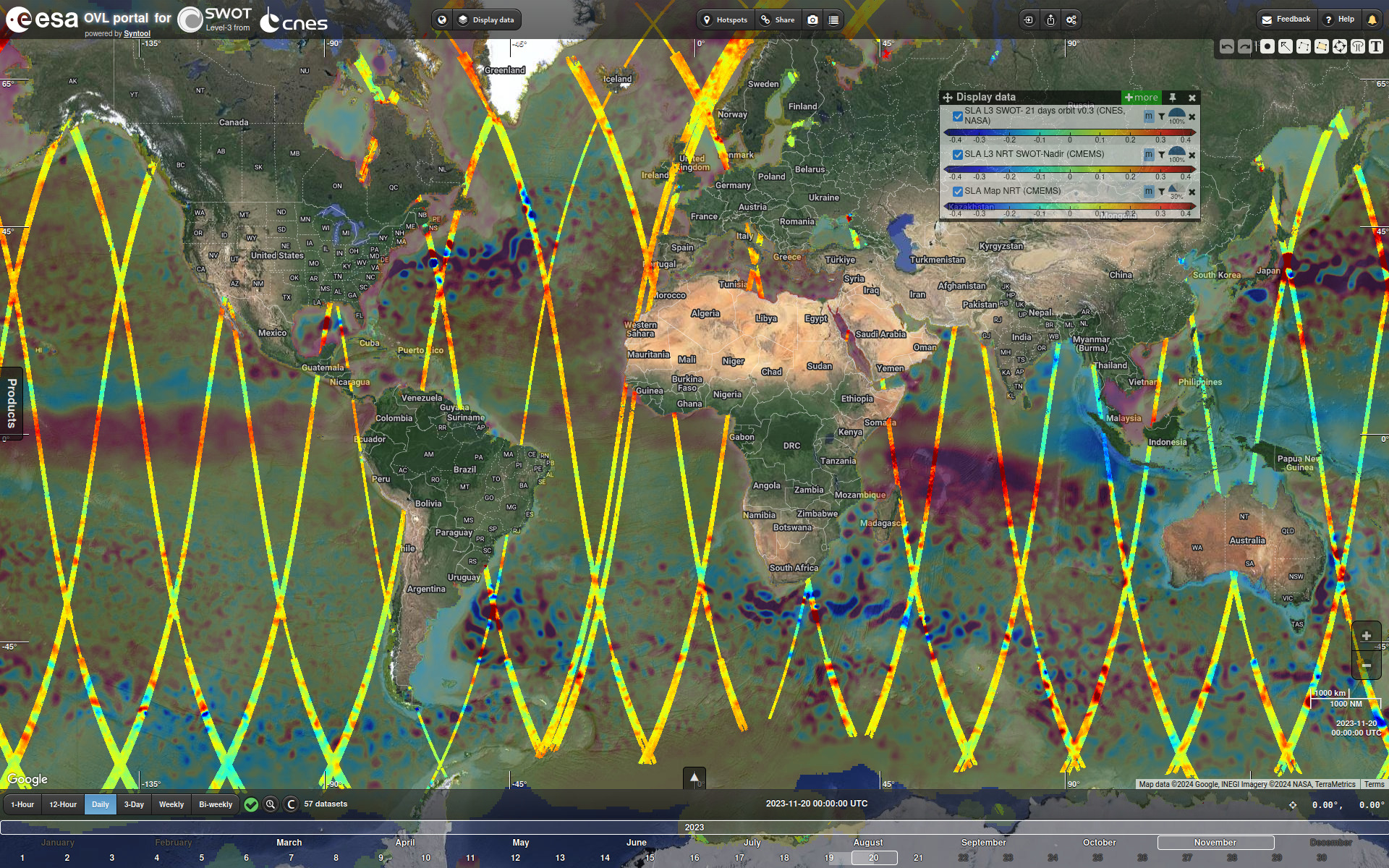Screen dimensions: 1389x868
Task: Take a snapshot with the camera icon
Action: point(813,20)
